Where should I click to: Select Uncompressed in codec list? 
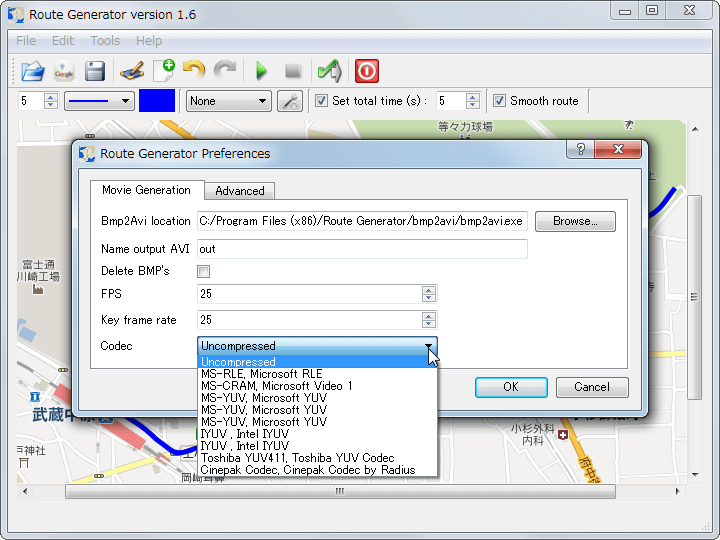point(317,362)
